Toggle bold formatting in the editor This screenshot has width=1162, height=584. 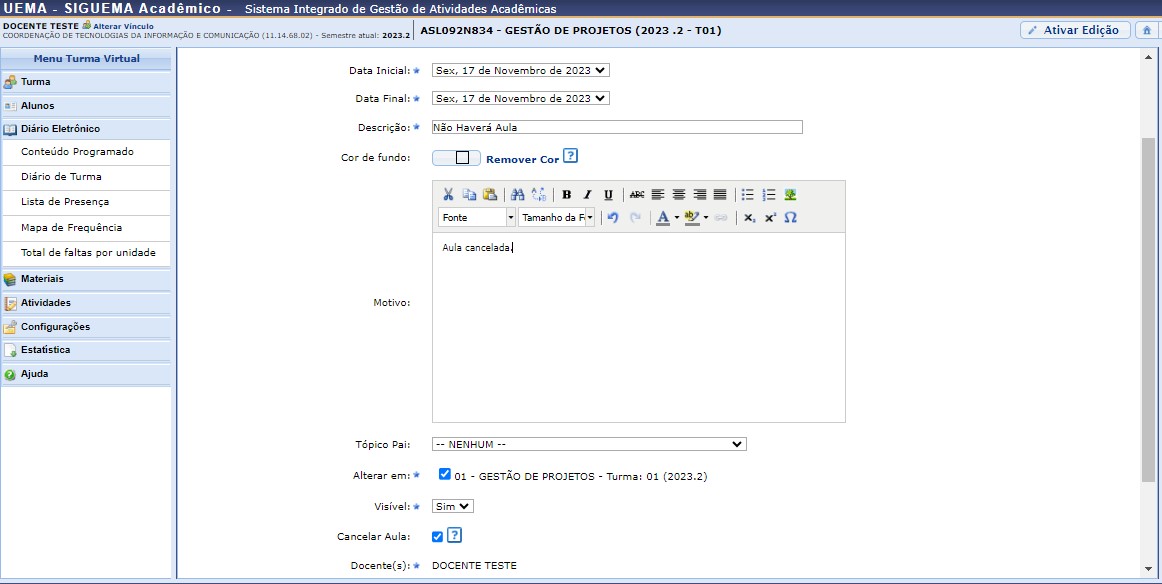(x=566, y=195)
